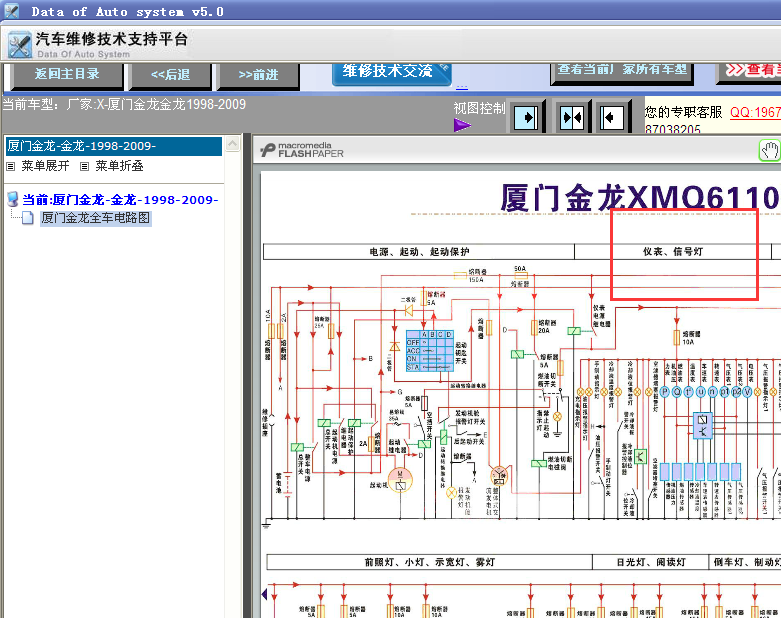Go forward with the >>前进 button
Screen dimensions: 781x618
click(x=258, y=75)
